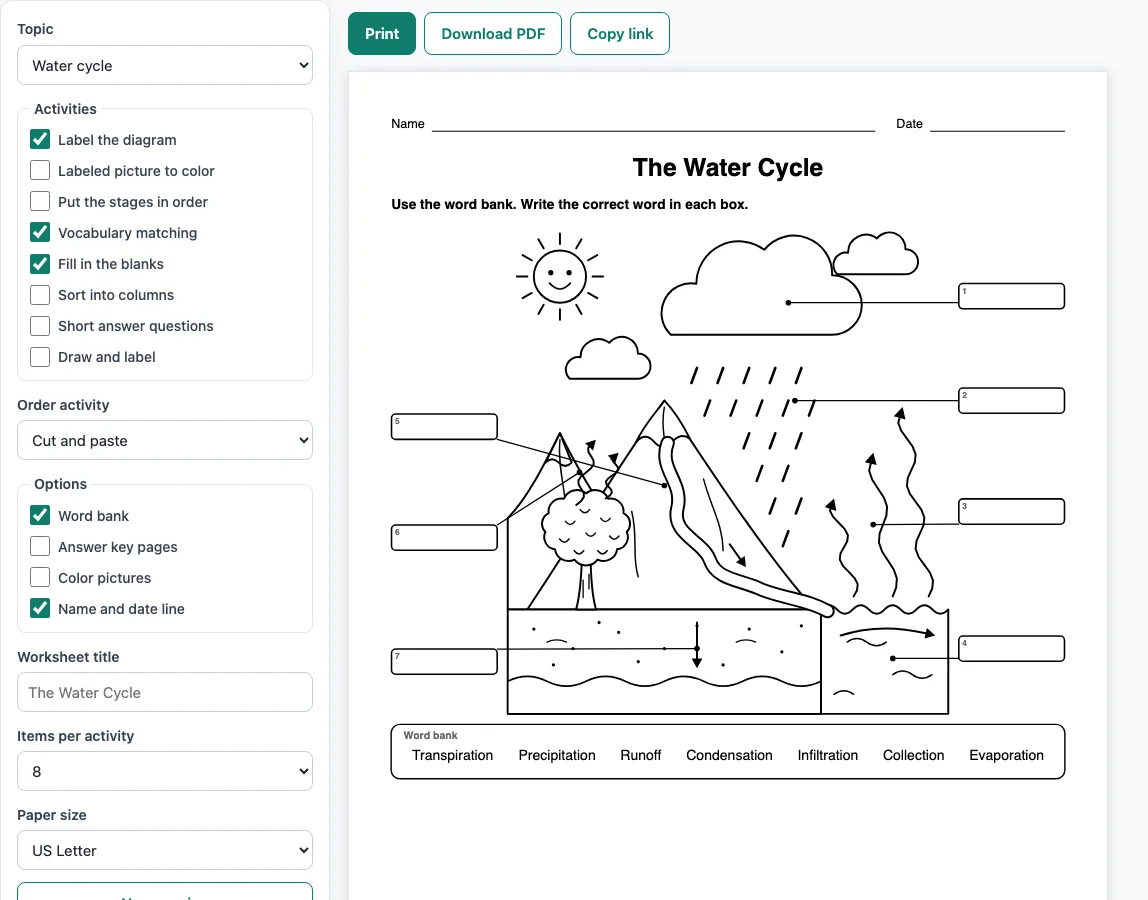Disable the Fill in the blanks activity

pyautogui.click(x=40, y=264)
